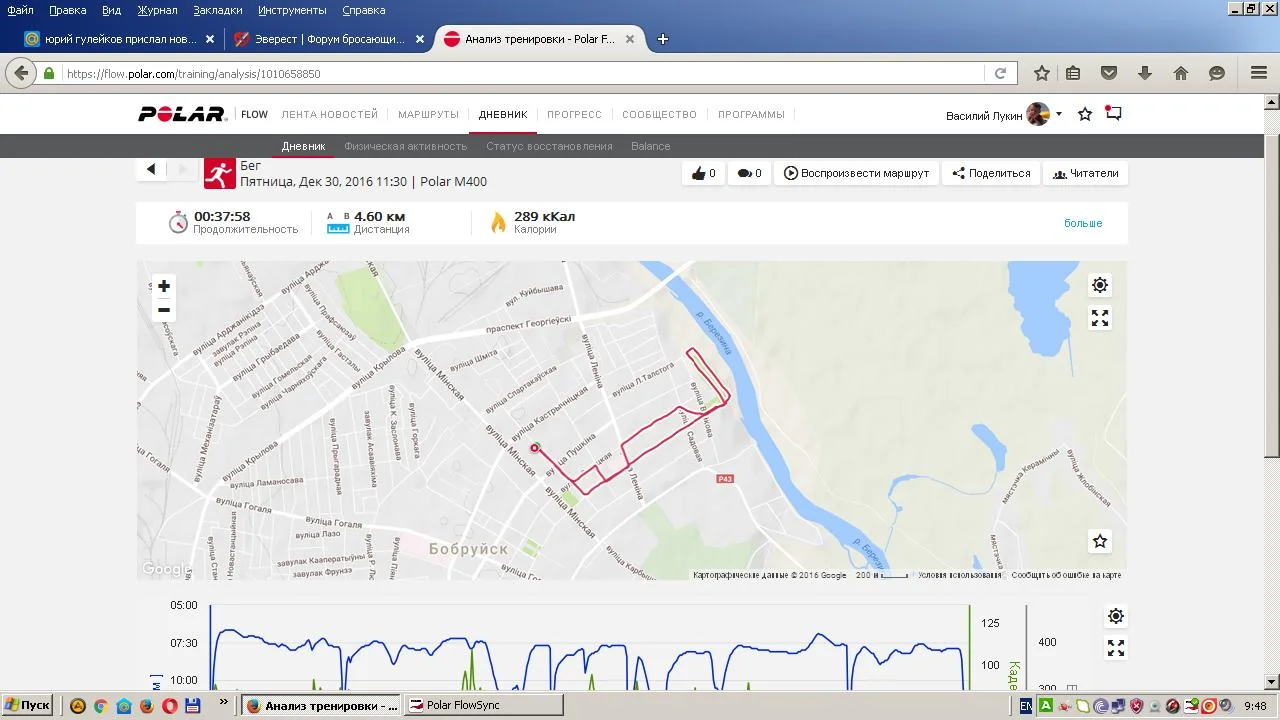Open the Закладки menu

(x=218, y=10)
